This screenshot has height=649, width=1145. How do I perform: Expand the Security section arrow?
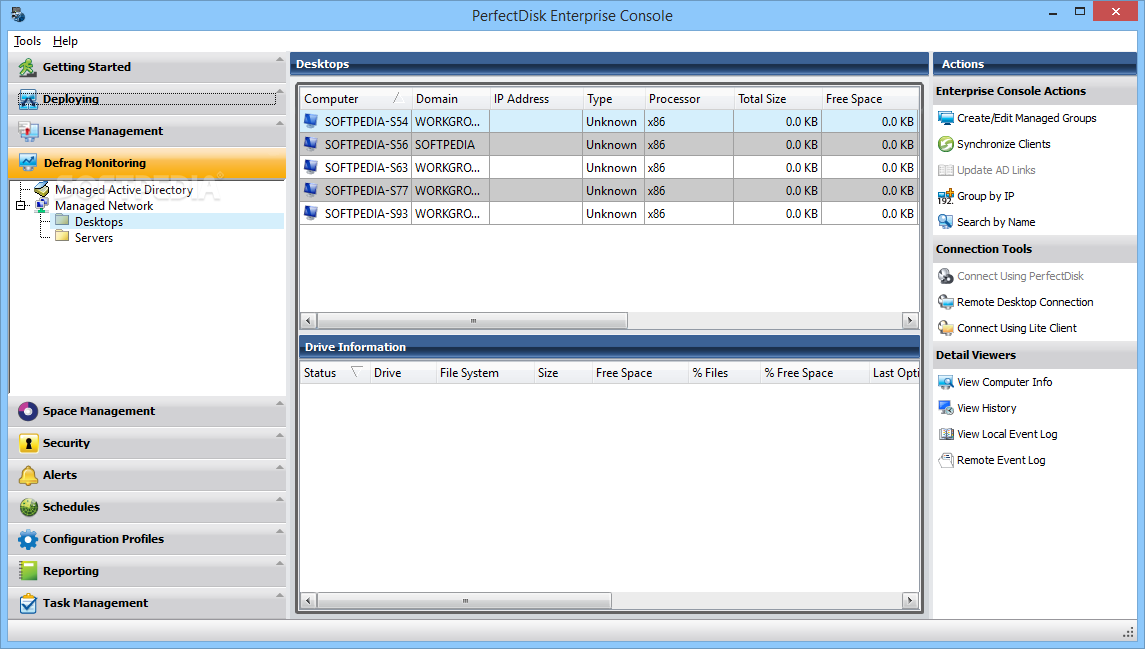click(x=279, y=436)
